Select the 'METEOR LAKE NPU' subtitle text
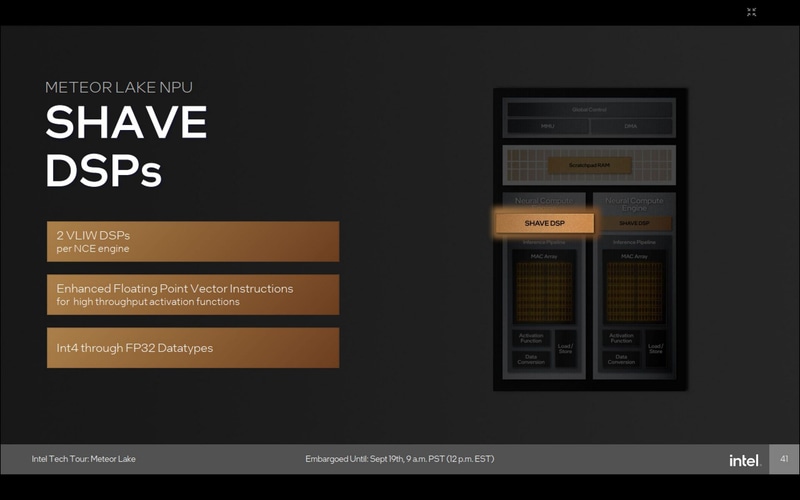Image resolution: width=800 pixels, height=500 pixels. click(119, 87)
